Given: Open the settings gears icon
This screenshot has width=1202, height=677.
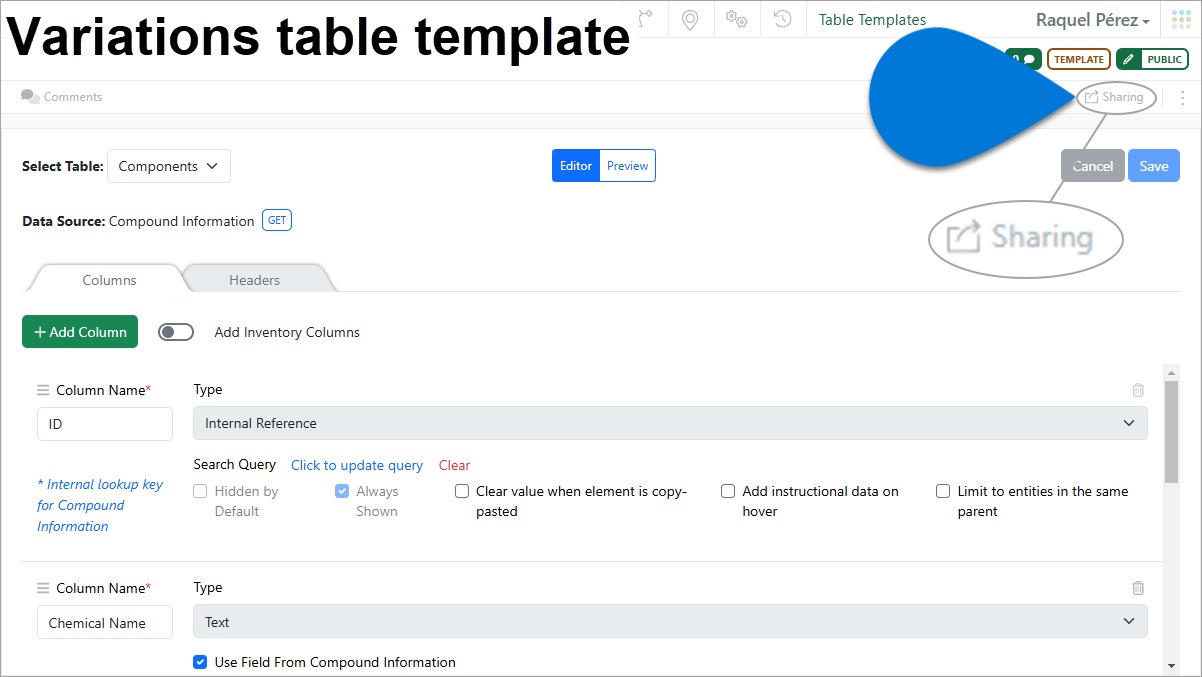Looking at the screenshot, I should [x=737, y=19].
